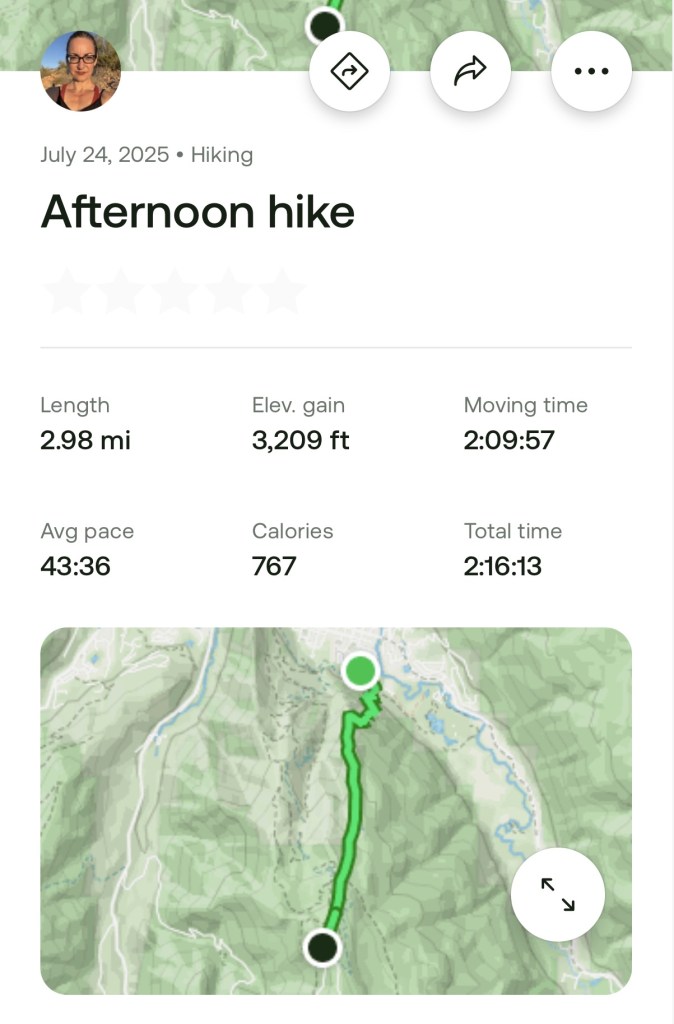Tap the dark end marker on the lower map
This screenshot has width=674, height=1024.
(322, 945)
